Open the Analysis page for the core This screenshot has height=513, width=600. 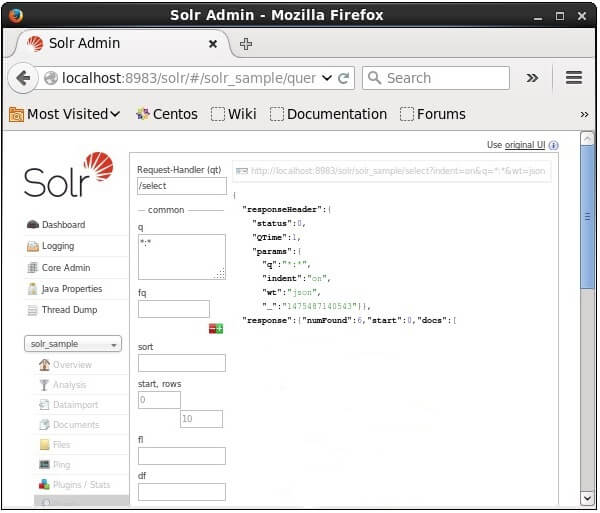69,385
